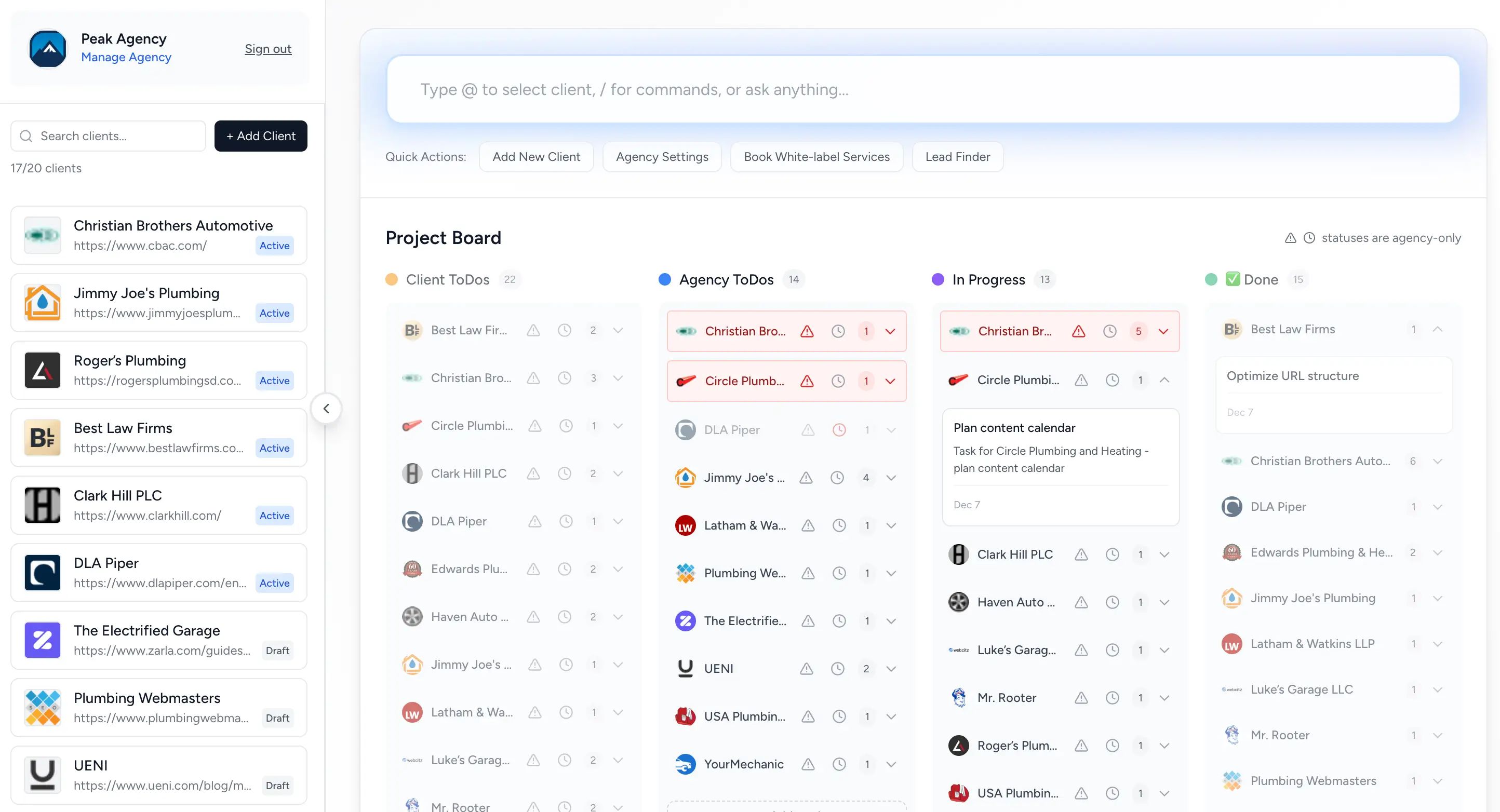Click the warning icon on Christian Br... In Progress row
The height and width of the screenshot is (812, 1500).
point(1079,331)
